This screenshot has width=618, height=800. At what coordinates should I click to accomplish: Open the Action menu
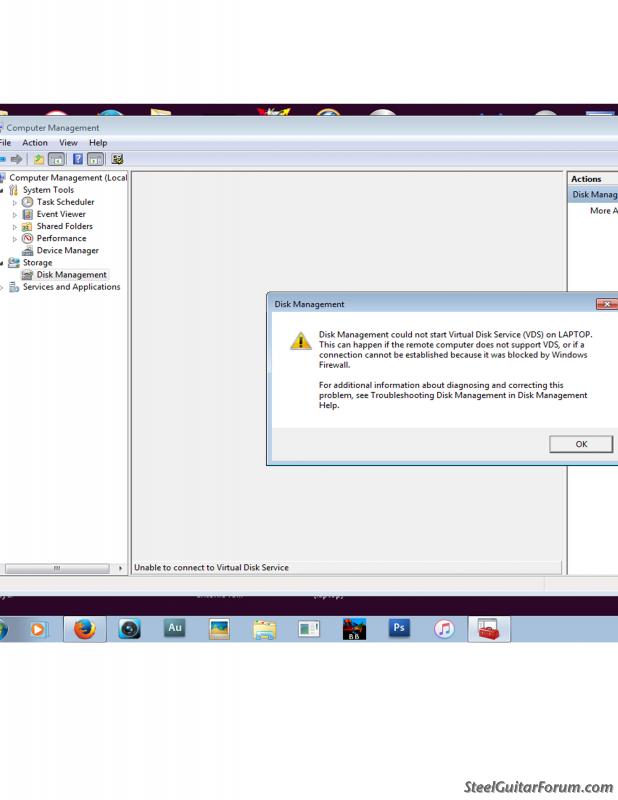click(35, 143)
